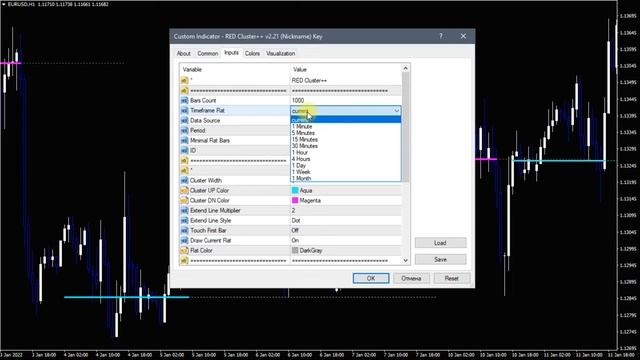
Task: Choose '1 Month' from the timeframe list
Action: 346,178
